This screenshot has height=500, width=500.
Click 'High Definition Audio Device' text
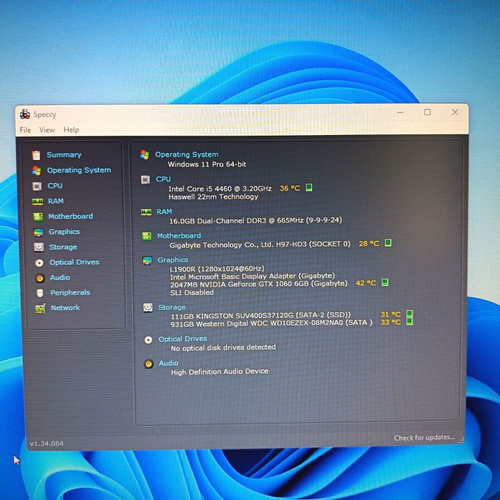coord(220,372)
